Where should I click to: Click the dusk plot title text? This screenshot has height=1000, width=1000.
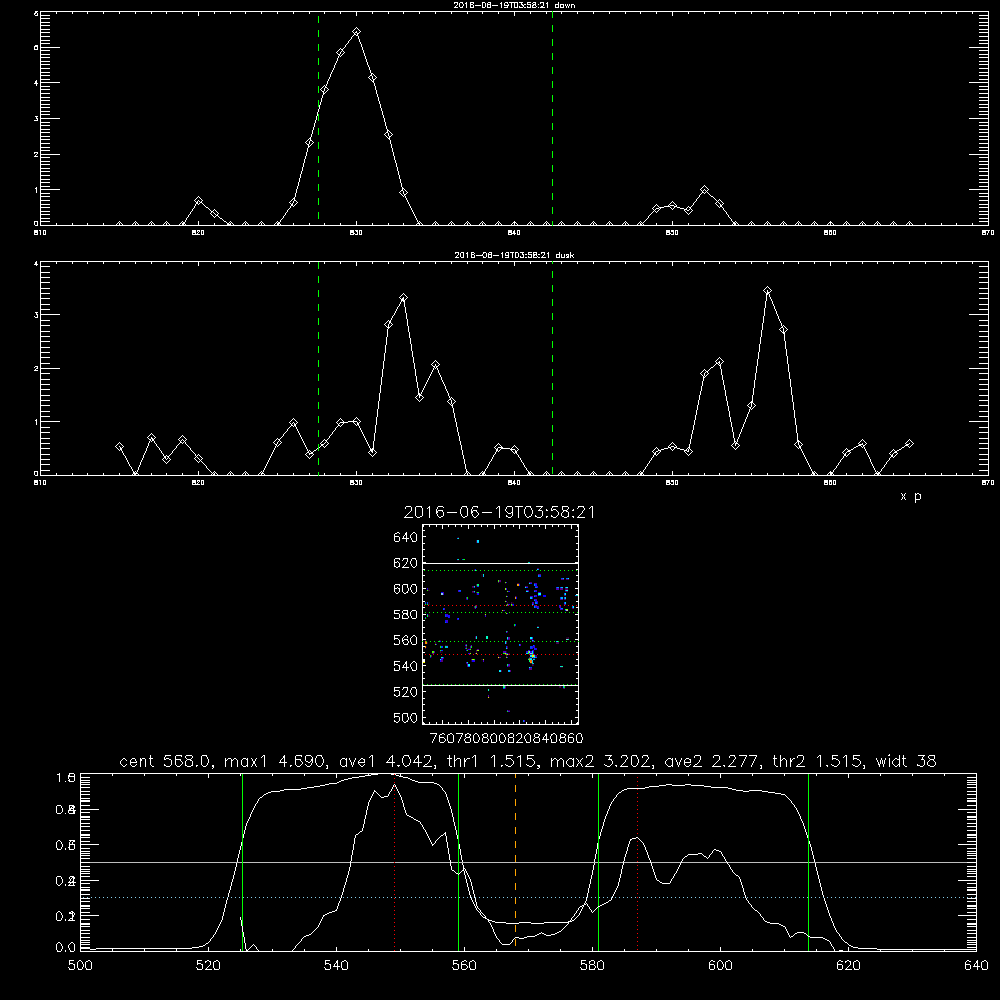(x=514, y=255)
